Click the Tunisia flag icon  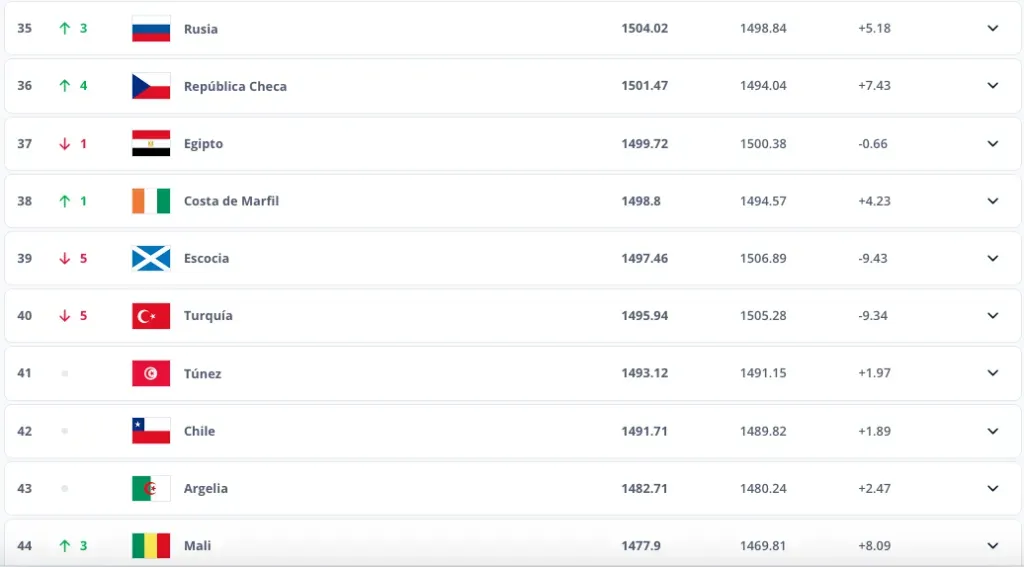151,373
